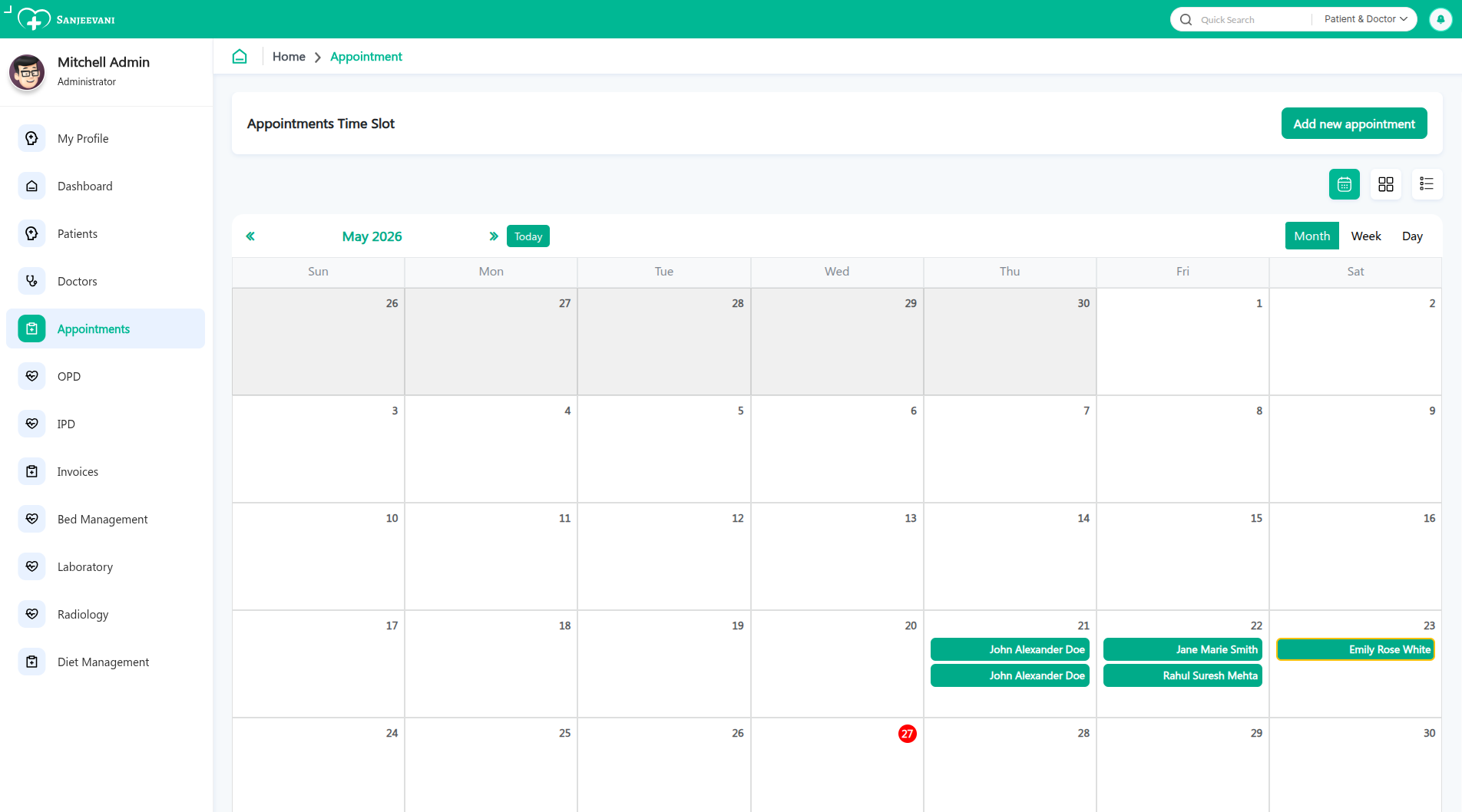Select the Month view tab

point(1311,236)
